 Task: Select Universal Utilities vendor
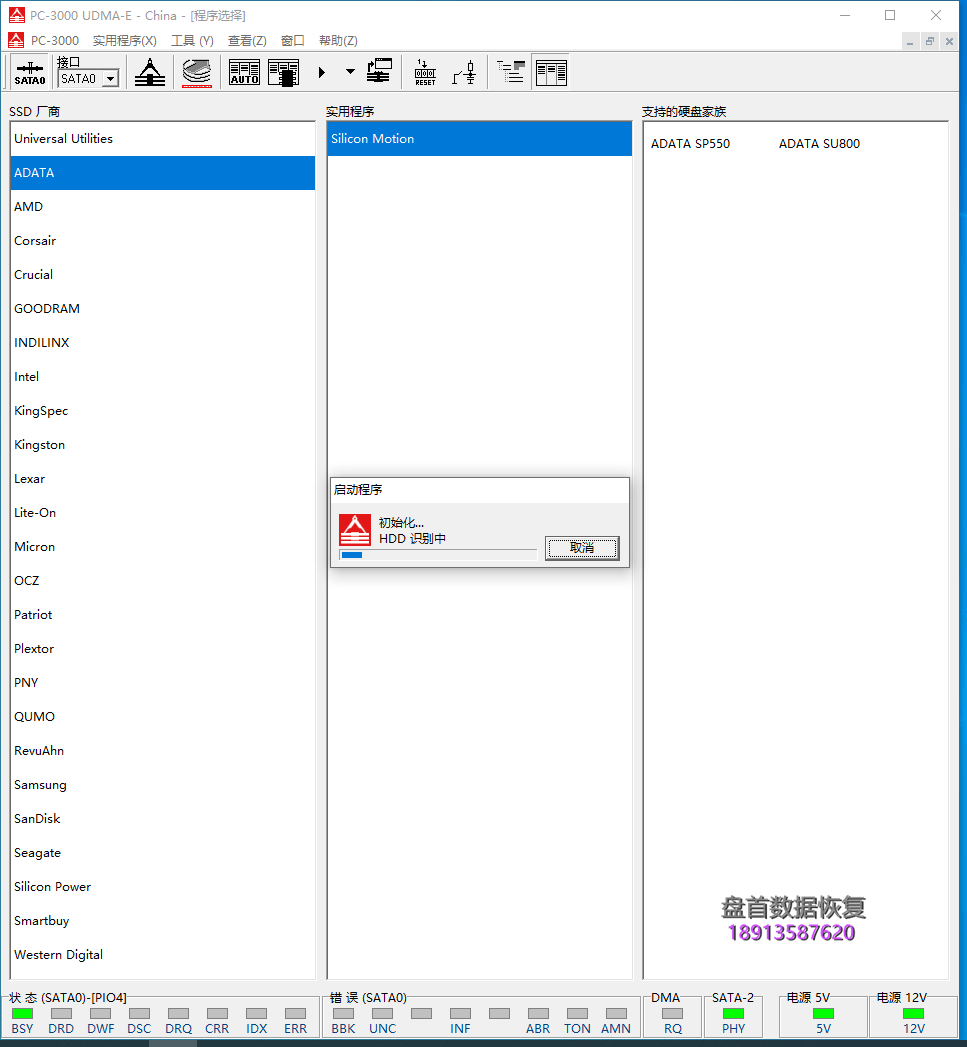163,139
